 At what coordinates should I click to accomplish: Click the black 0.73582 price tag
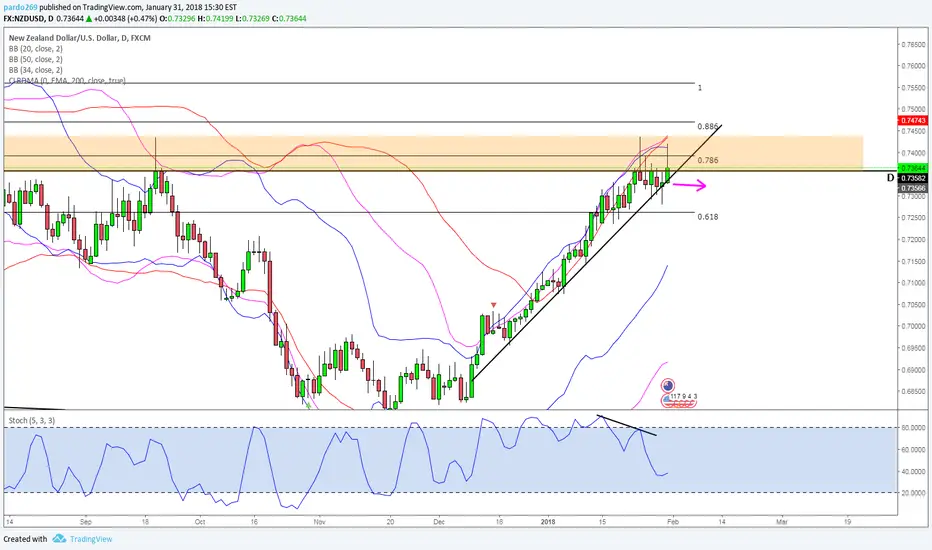point(912,178)
